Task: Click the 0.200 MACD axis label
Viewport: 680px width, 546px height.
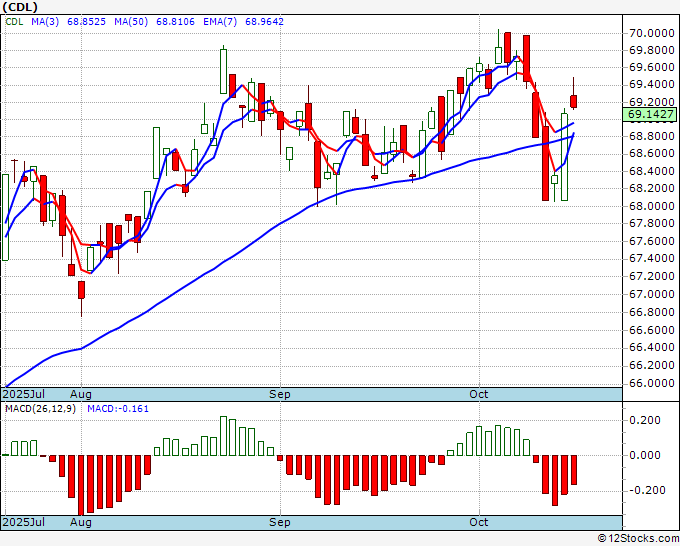Action: pyautogui.click(x=647, y=420)
